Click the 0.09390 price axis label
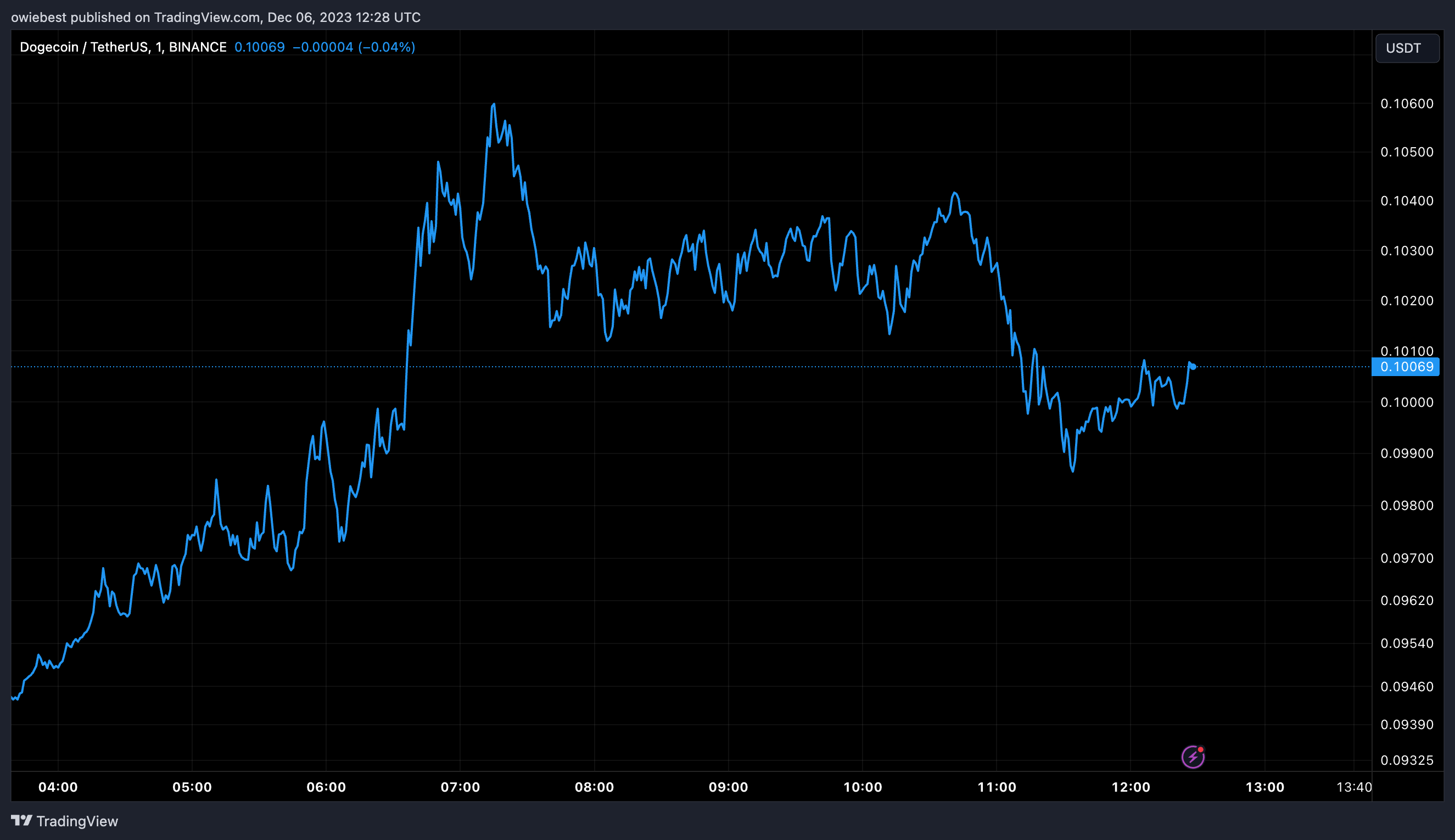The height and width of the screenshot is (840, 1455). (1407, 725)
